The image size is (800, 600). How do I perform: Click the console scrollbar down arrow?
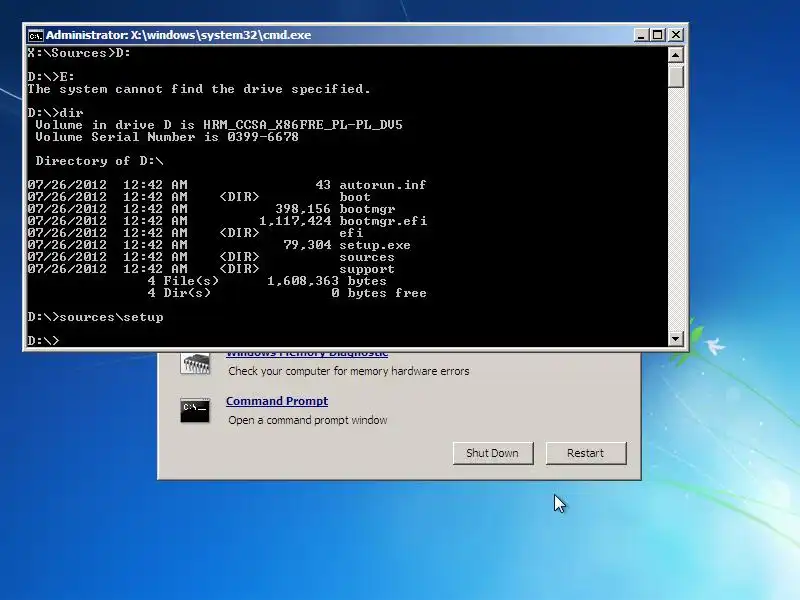click(x=676, y=338)
